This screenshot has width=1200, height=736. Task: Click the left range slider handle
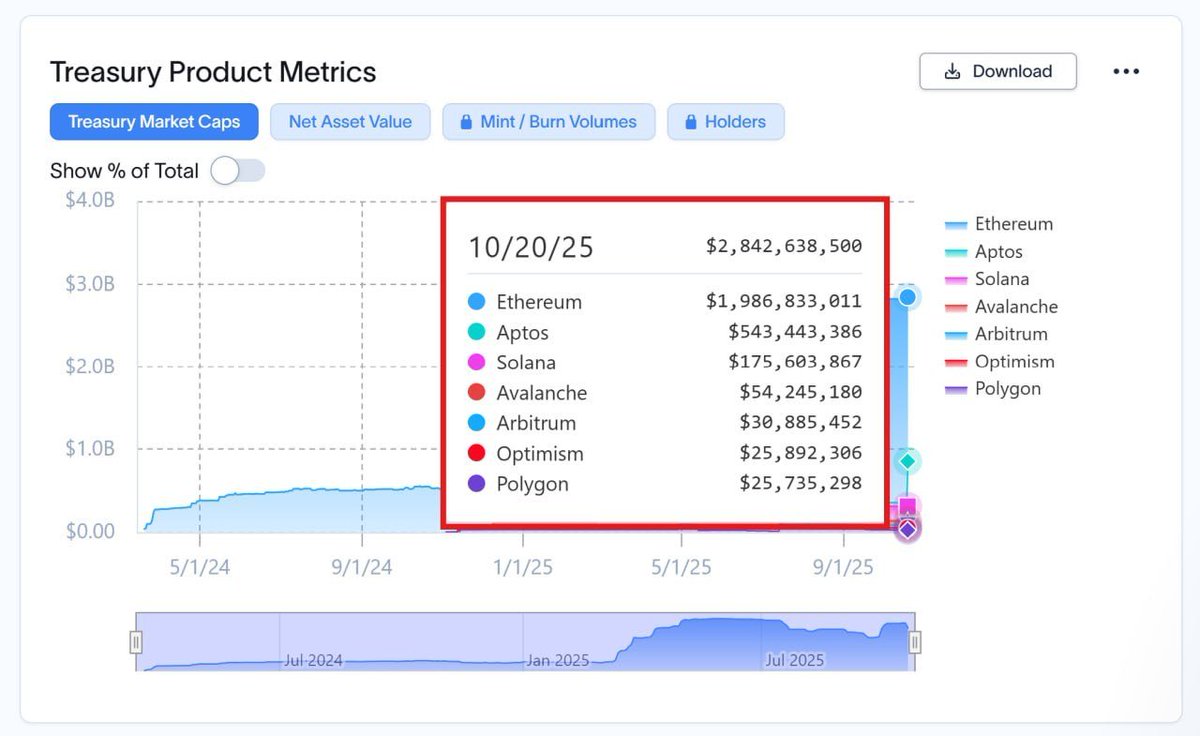pyautogui.click(x=136, y=642)
